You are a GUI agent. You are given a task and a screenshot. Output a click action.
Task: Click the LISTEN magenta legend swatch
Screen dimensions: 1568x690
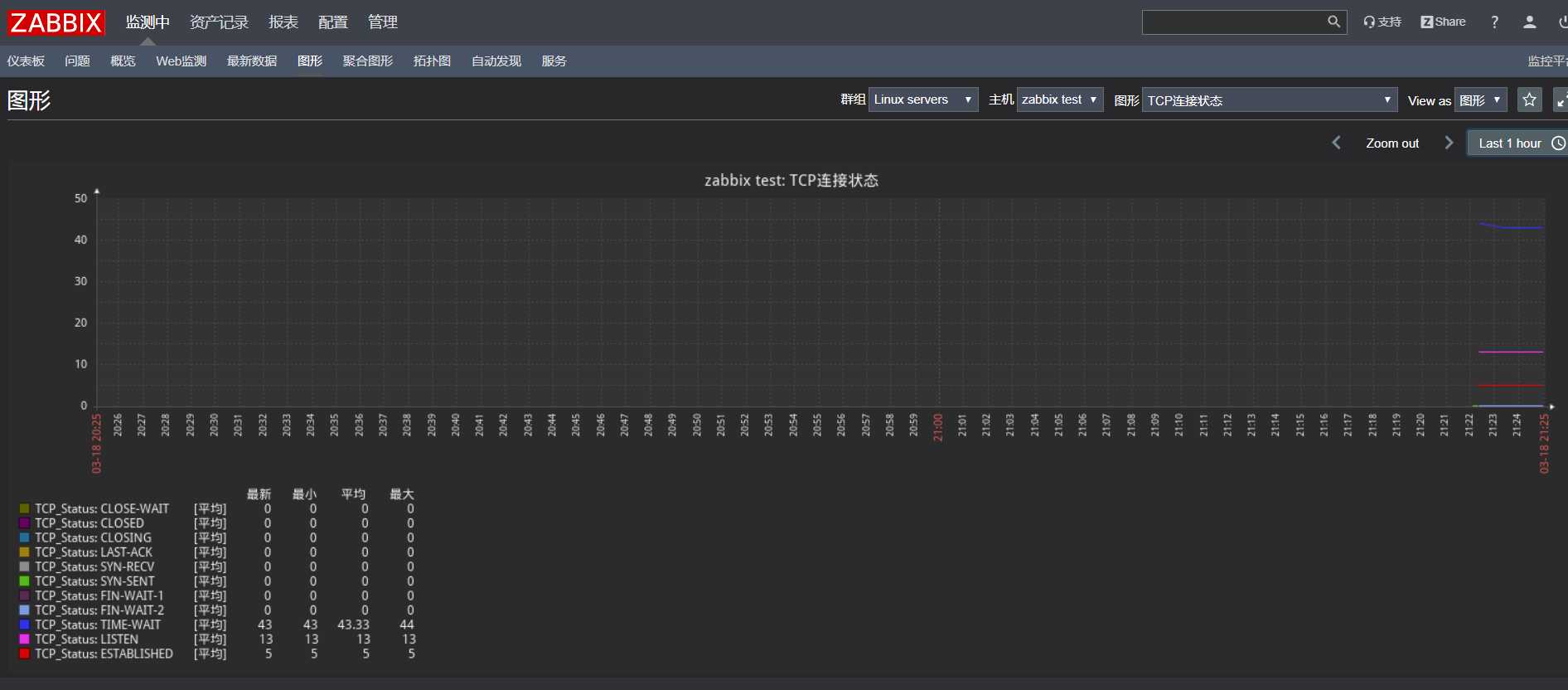[x=24, y=639]
